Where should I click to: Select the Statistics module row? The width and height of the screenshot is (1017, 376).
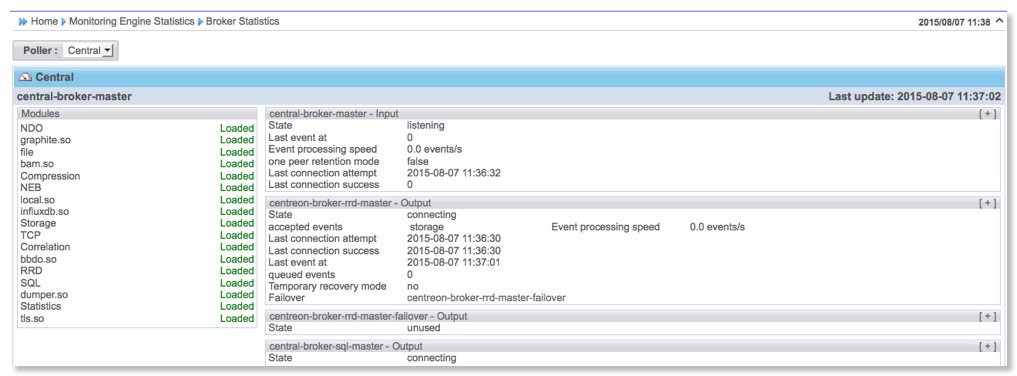(137, 306)
